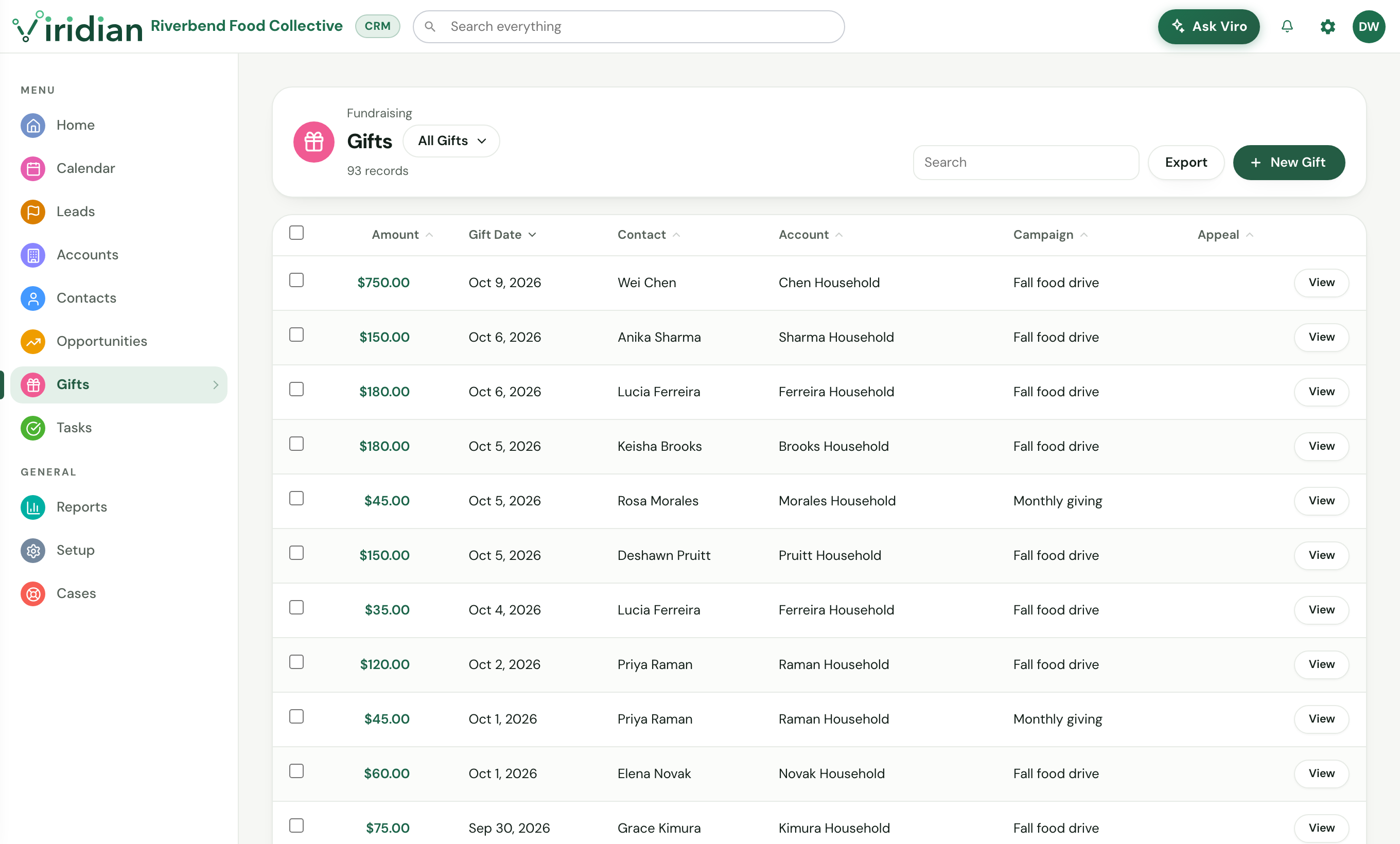The image size is (1400, 844).
Task: Expand the Gifts sidebar chevron
Action: [215, 385]
